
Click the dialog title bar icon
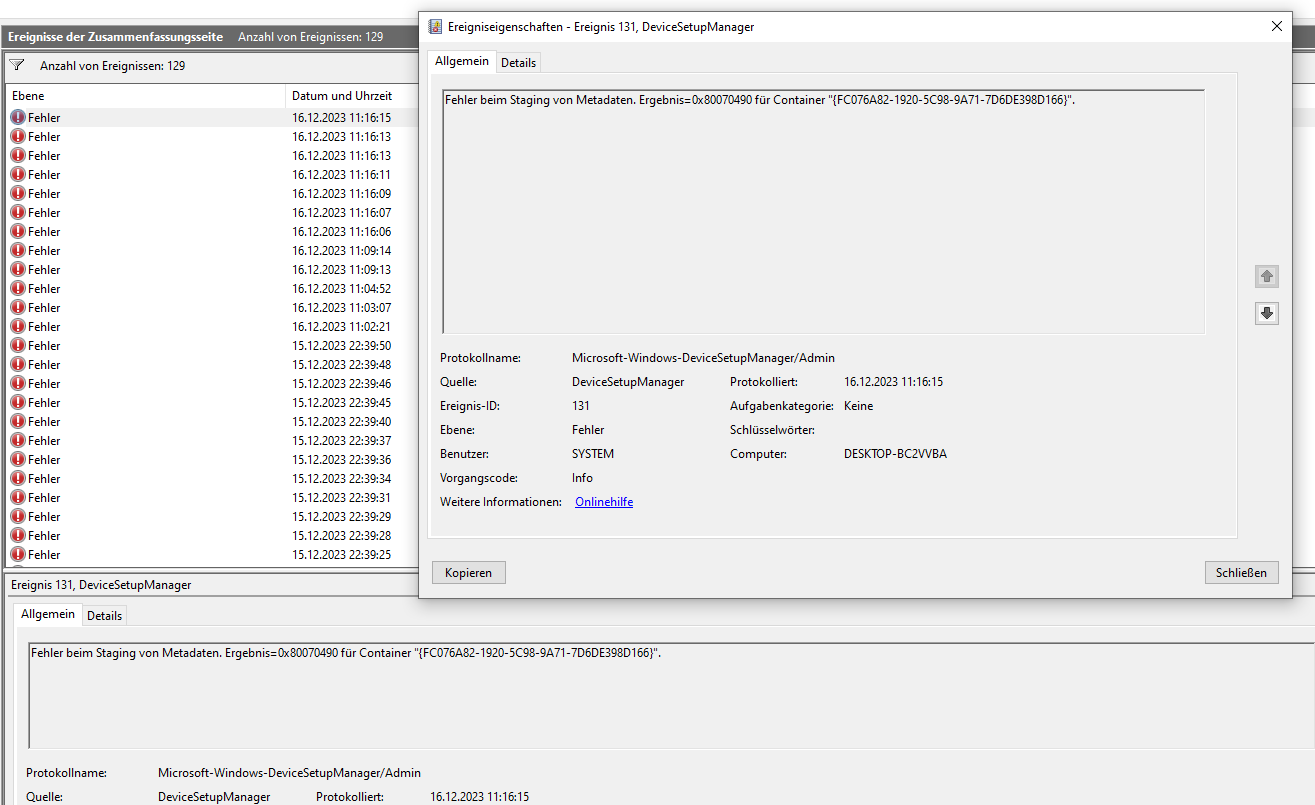435,27
